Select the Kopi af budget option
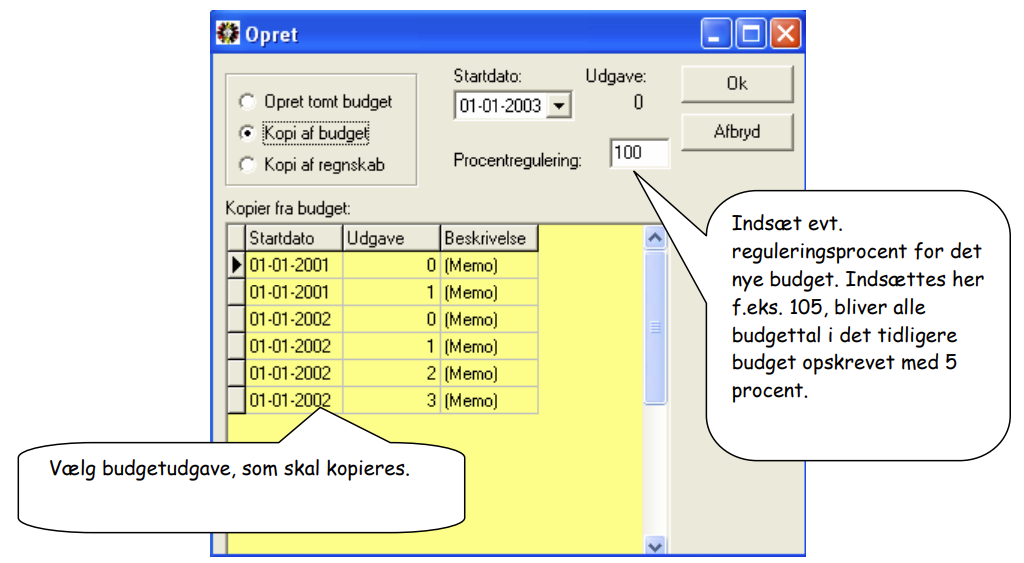 247,133
